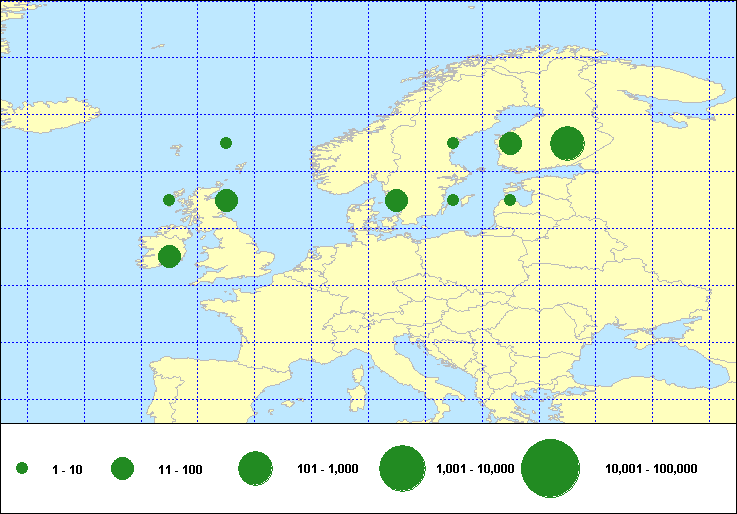Screen dimensions: 737x514
Task: Select the green marker over Ireland
Action: pos(169,257)
